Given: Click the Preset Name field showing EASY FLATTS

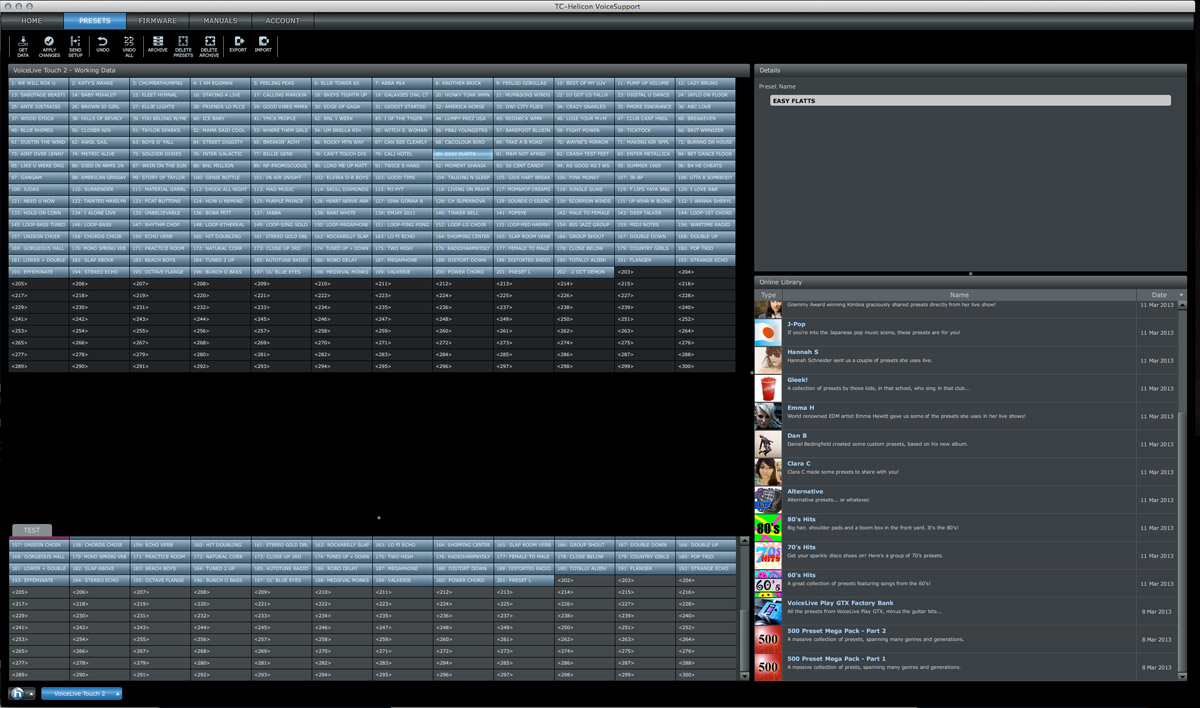Looking at the screenshot, I should tap(970, 101).
